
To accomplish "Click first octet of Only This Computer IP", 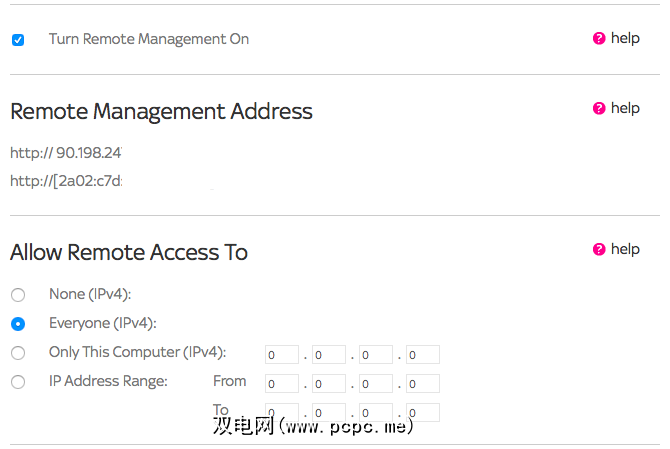I will click(x=282, y=355).
